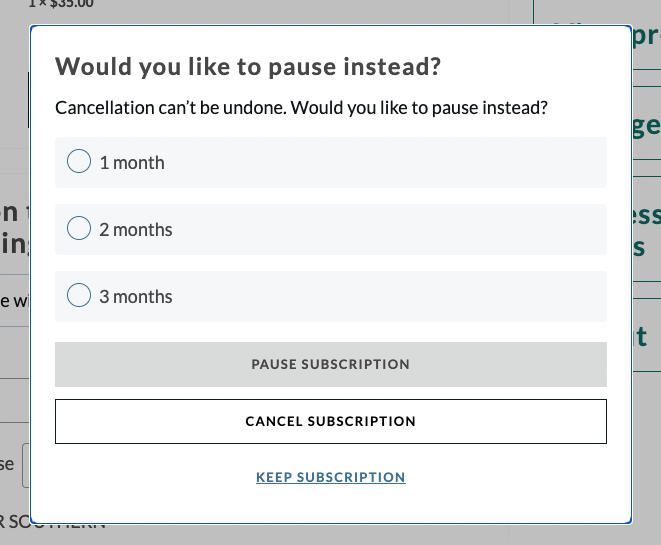661x545 pixels.
Task: Click the "1 month" label text
Action: tap(132, 163)
